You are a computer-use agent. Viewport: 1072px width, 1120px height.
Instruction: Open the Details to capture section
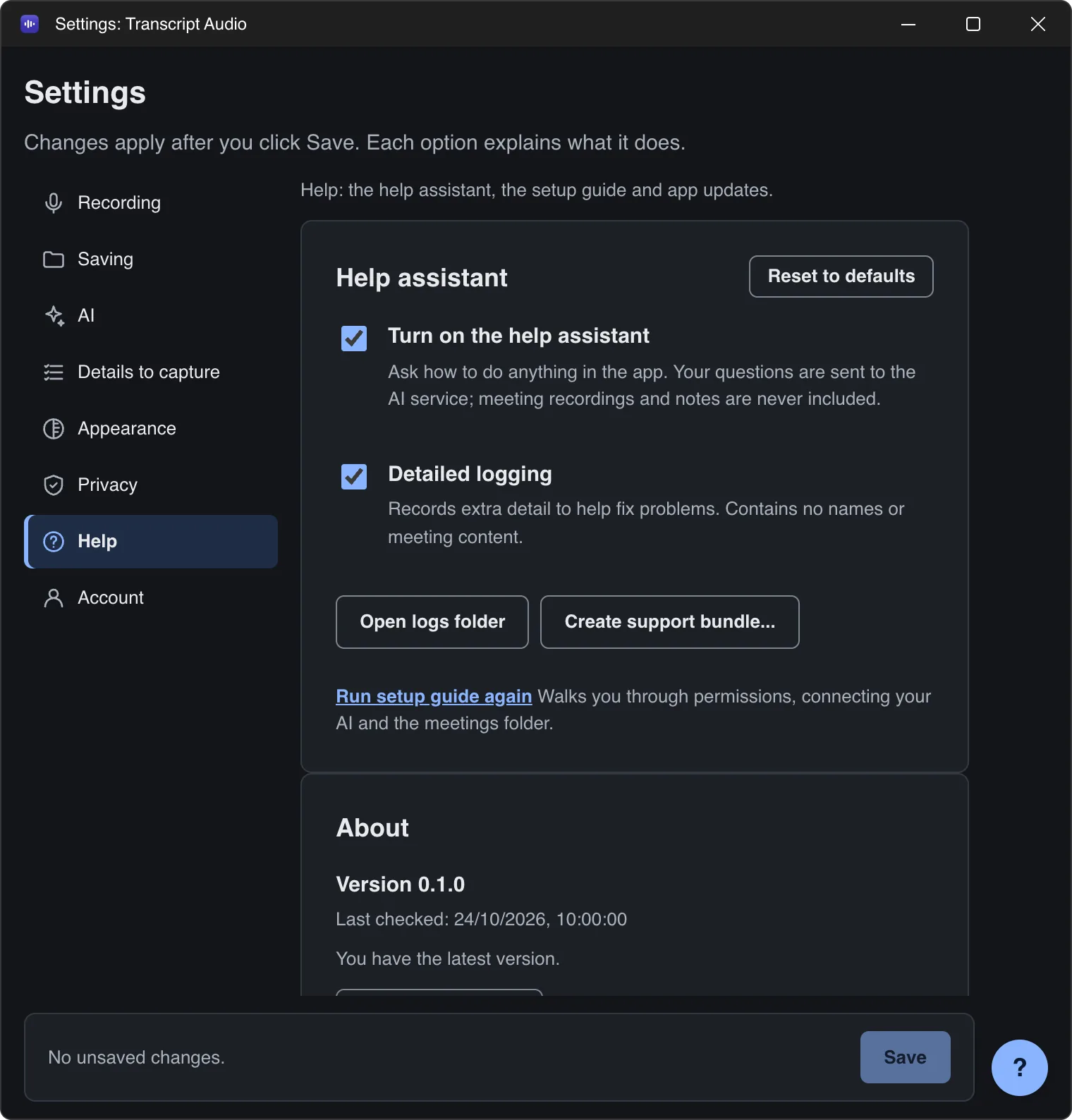151,372
